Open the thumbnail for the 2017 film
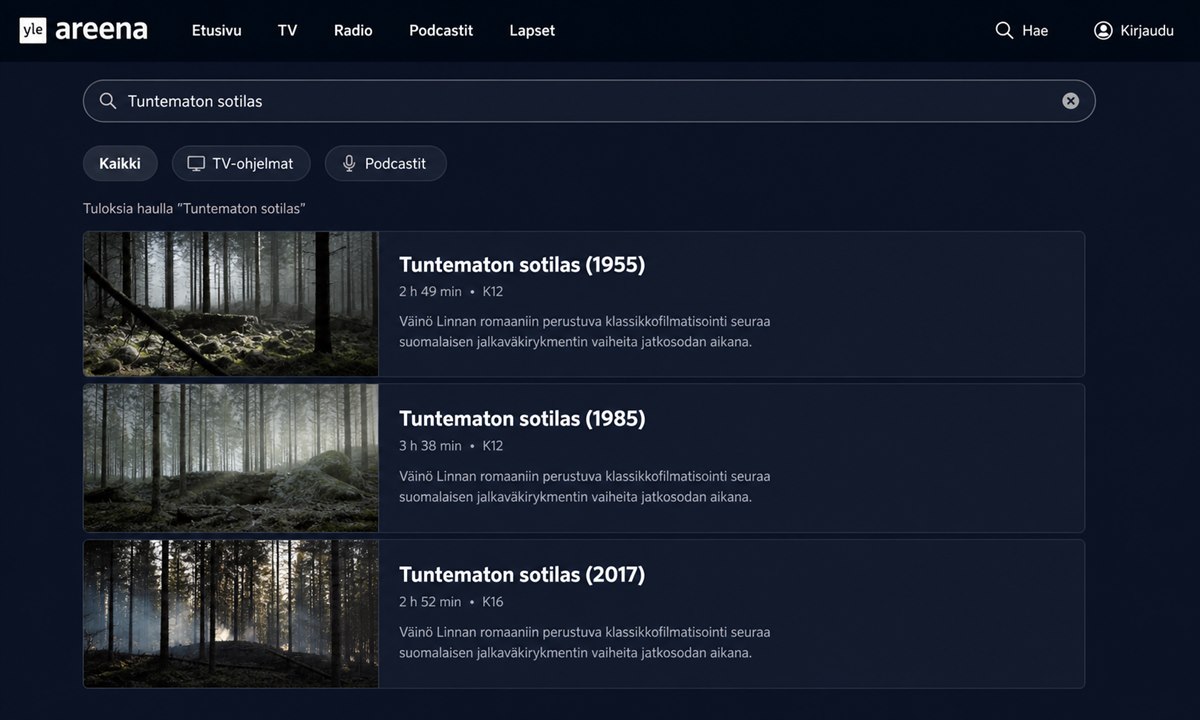The height and width of the screenshot is (720, 1200). 231,613
